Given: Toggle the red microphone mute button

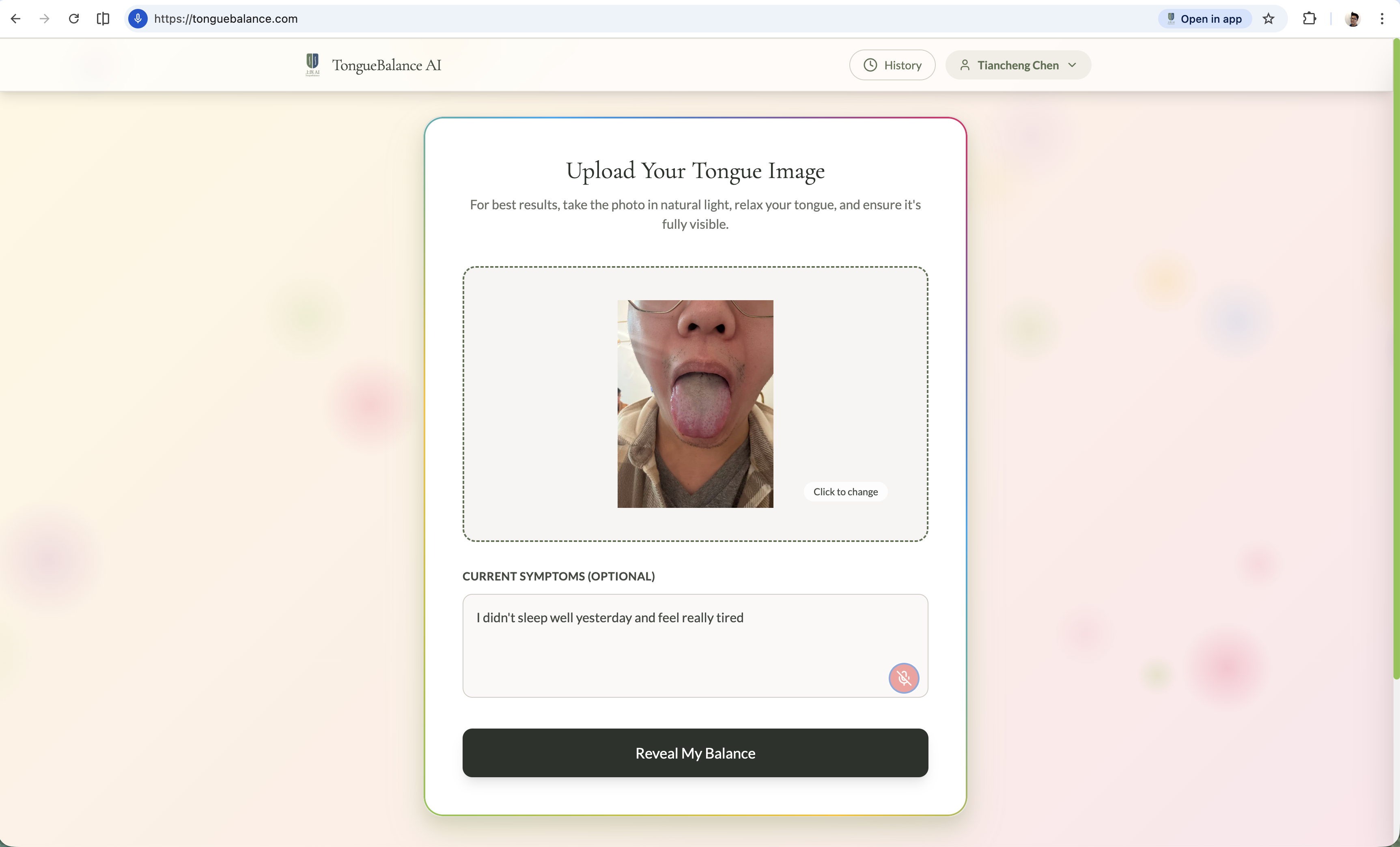Looking at the screenshot, I should point(903,678).
